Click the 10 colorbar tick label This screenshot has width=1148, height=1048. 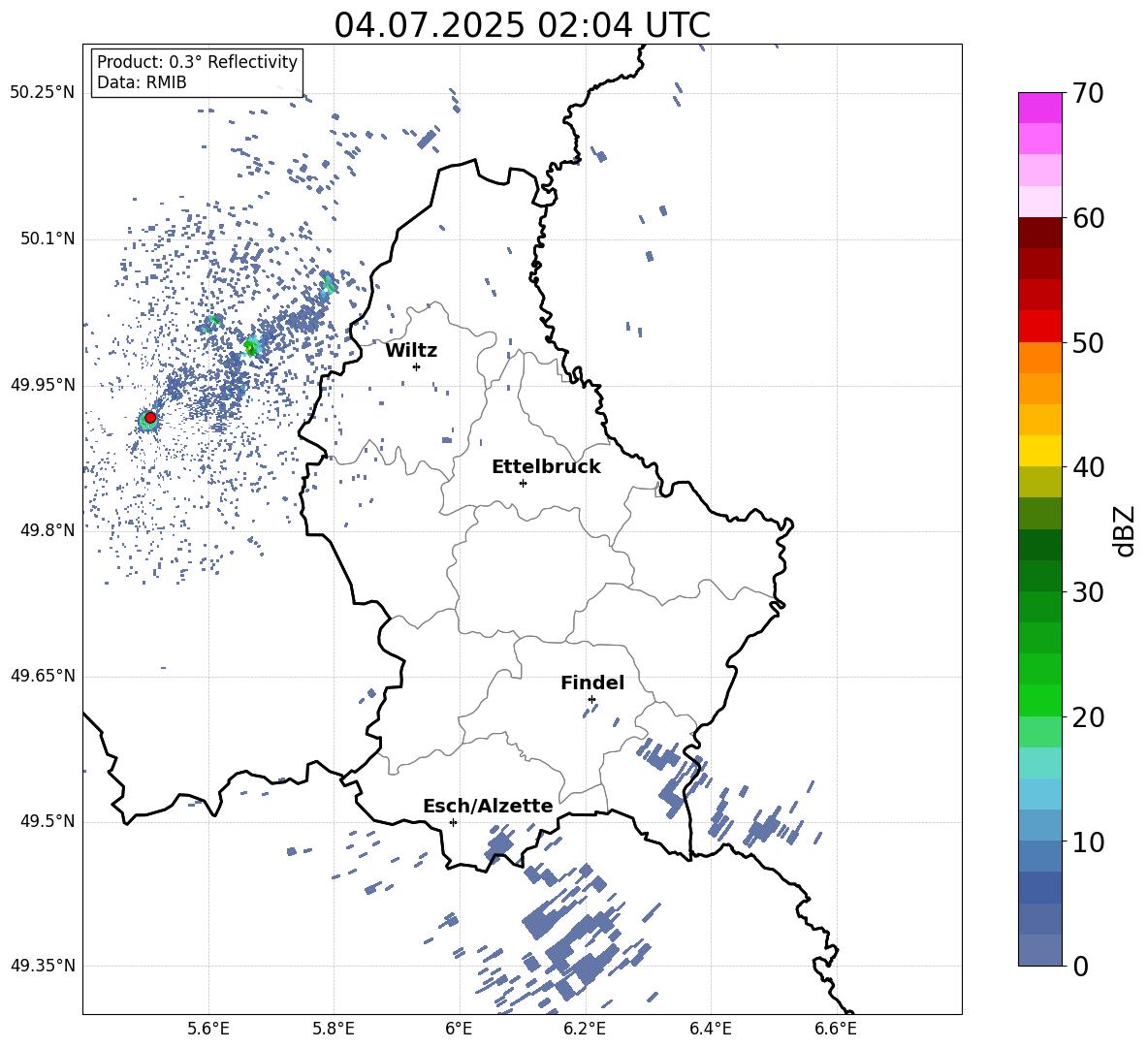(x=1088, y=842)
